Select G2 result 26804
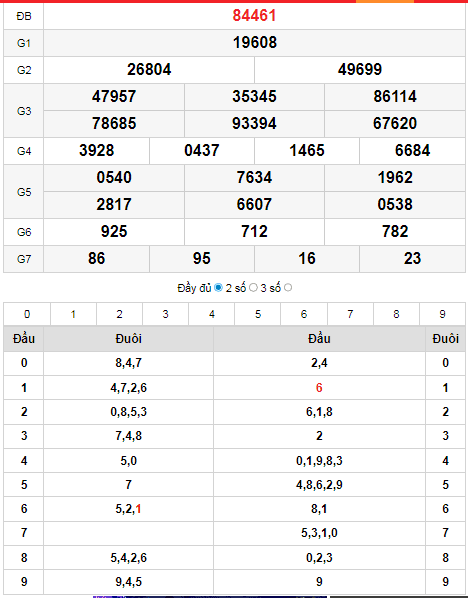 tap(149, 69)
